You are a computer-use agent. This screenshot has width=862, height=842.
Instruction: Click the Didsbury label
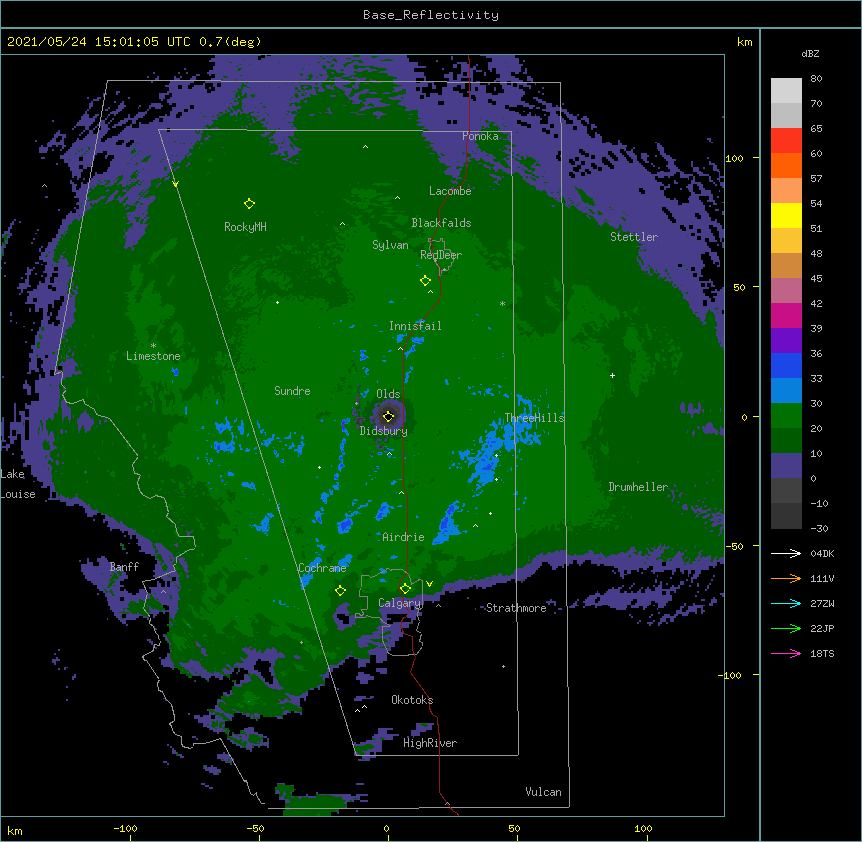point(384,431)
